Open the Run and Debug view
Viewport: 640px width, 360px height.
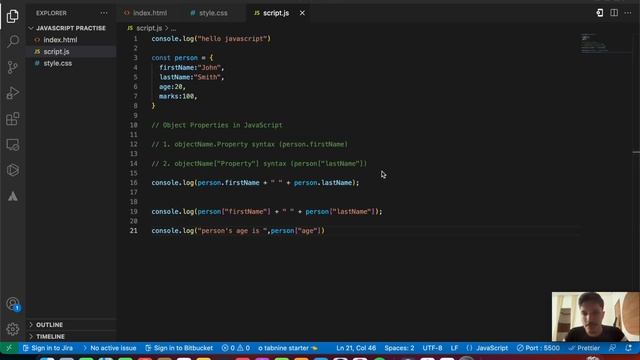[x=13, y=93]
